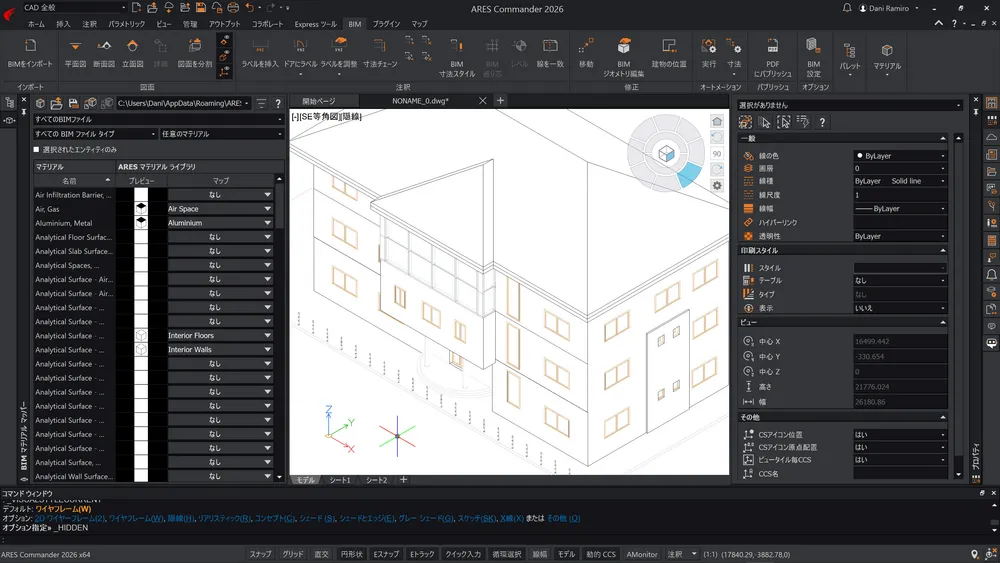This screenshot has width=1000, height=563.
Task: Click the home view icon in viewport
Action: 717,121
